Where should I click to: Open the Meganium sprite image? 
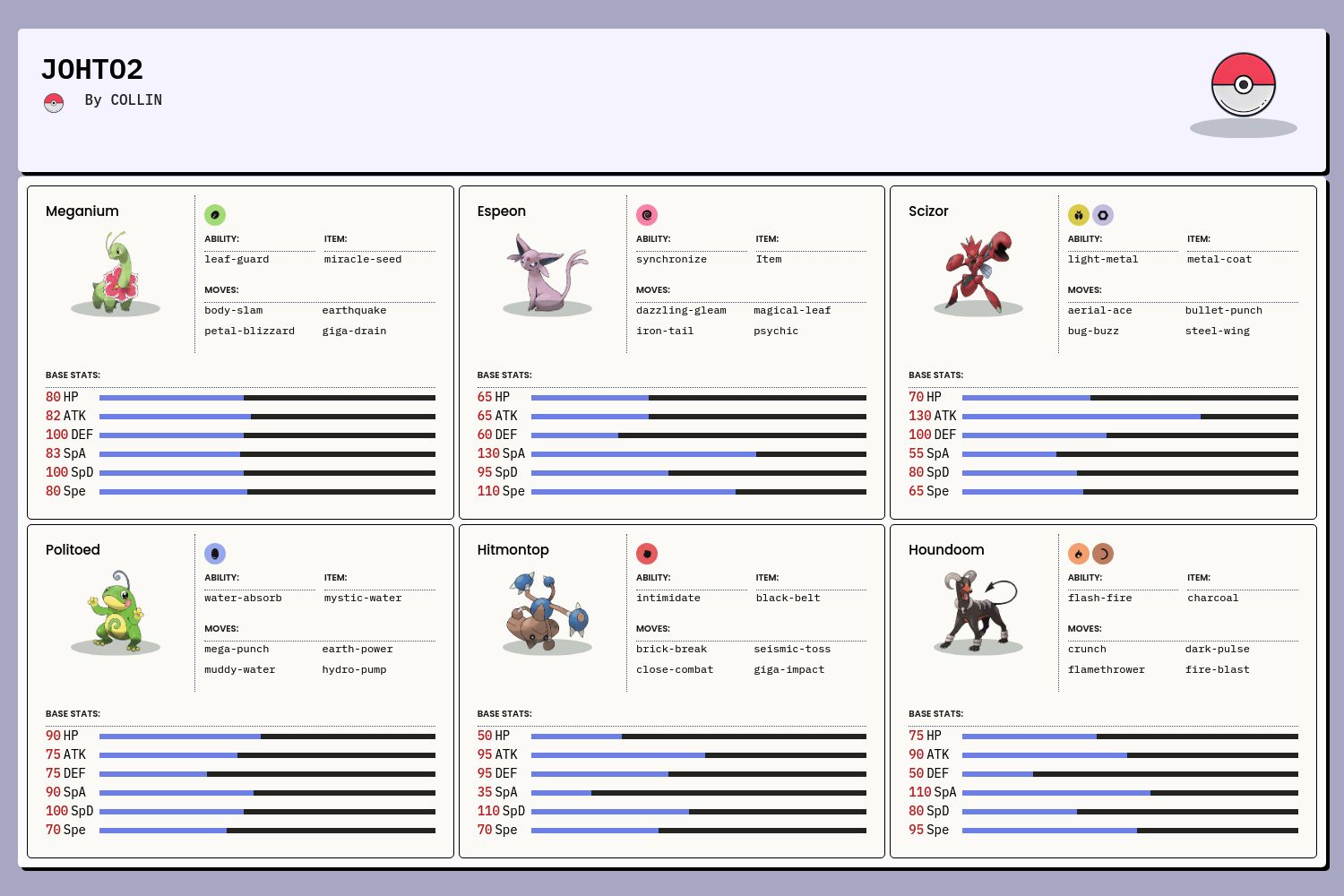(116, 271)
